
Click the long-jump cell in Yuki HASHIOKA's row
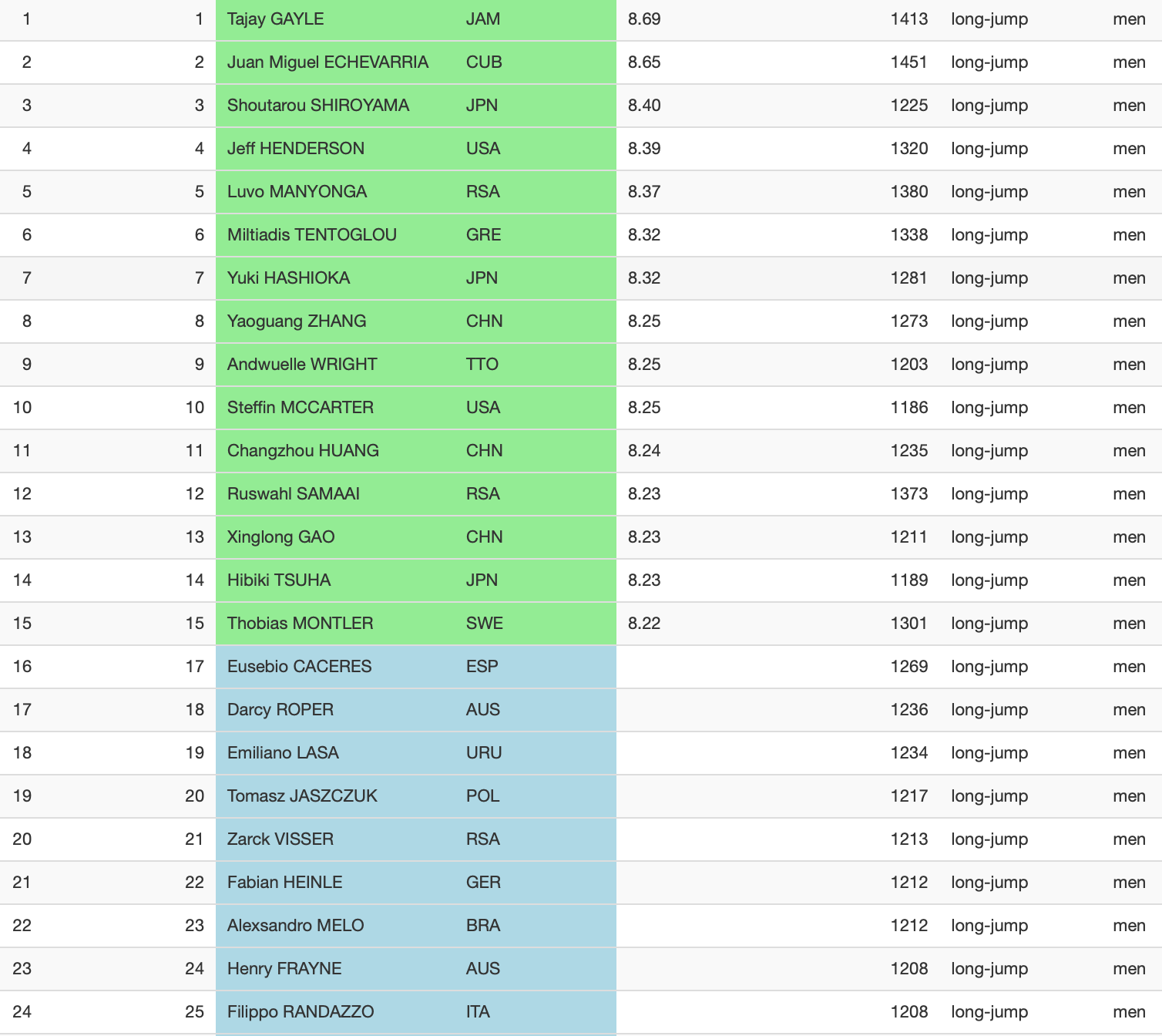(x=989, y=278)
